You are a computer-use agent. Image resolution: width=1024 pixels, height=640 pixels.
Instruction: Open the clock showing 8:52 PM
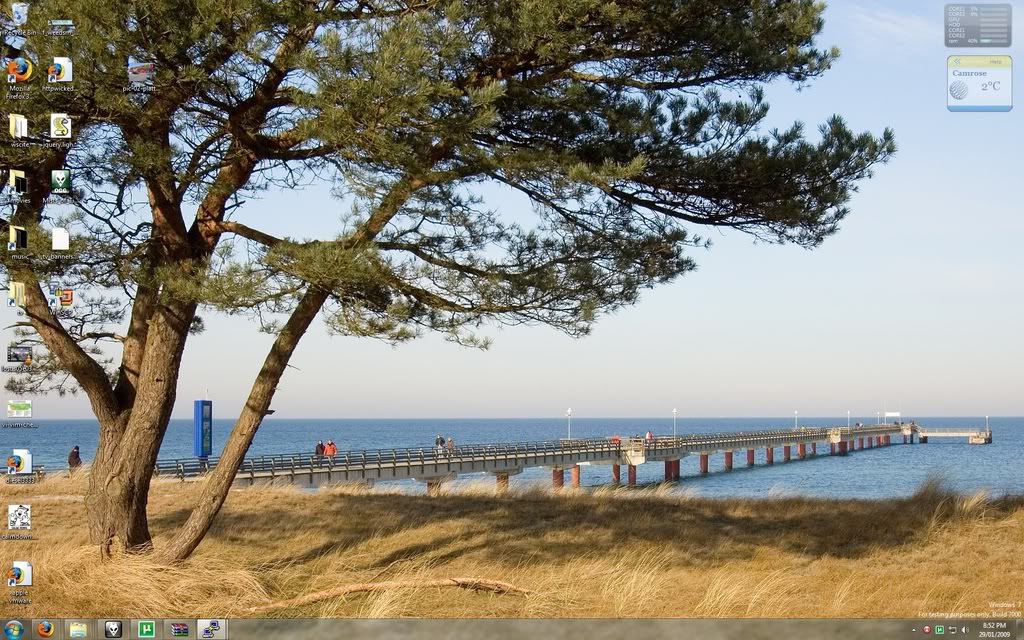click(993, 629)
